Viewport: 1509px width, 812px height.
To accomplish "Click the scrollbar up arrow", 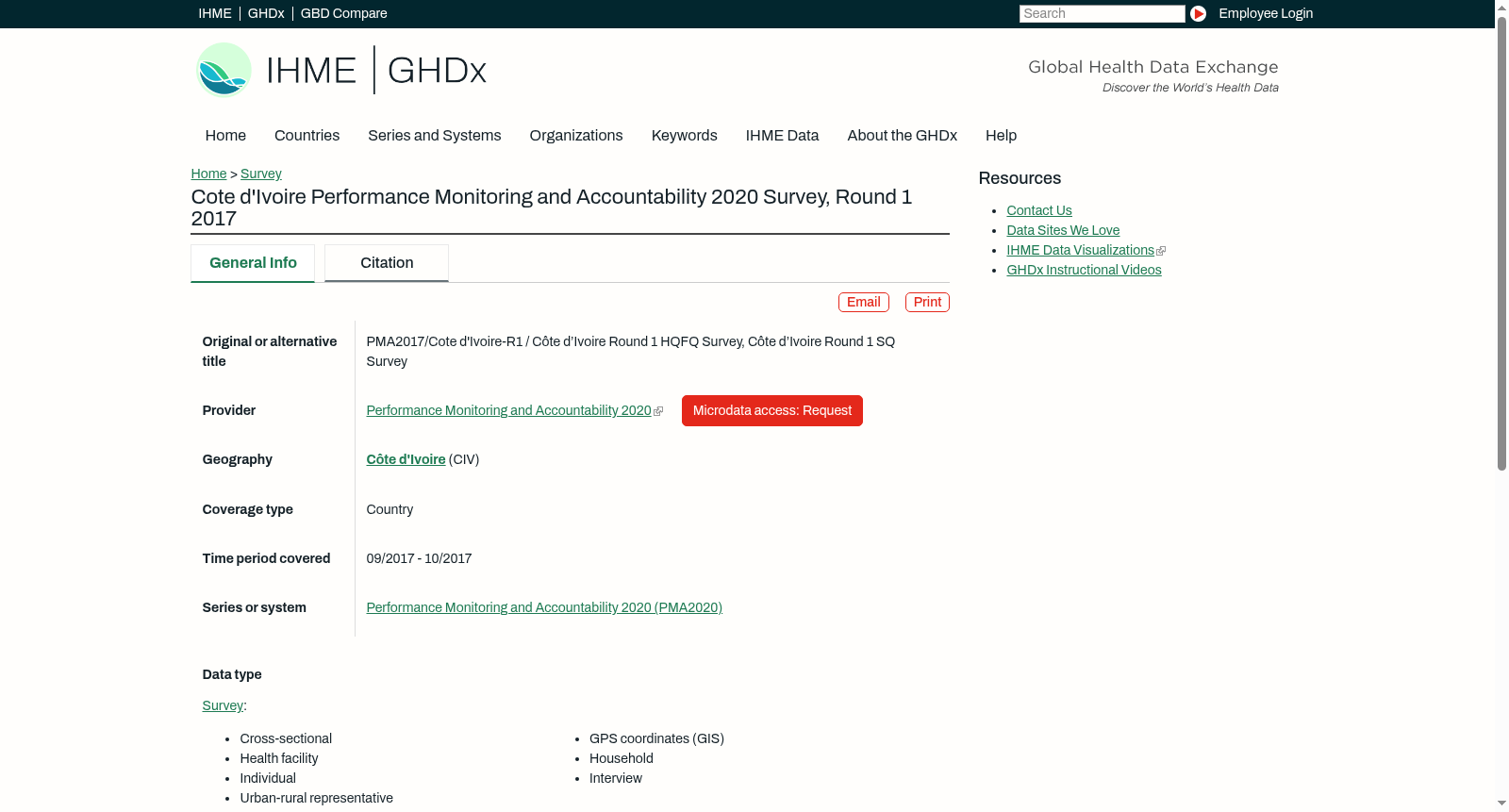I will [1501, 7].
